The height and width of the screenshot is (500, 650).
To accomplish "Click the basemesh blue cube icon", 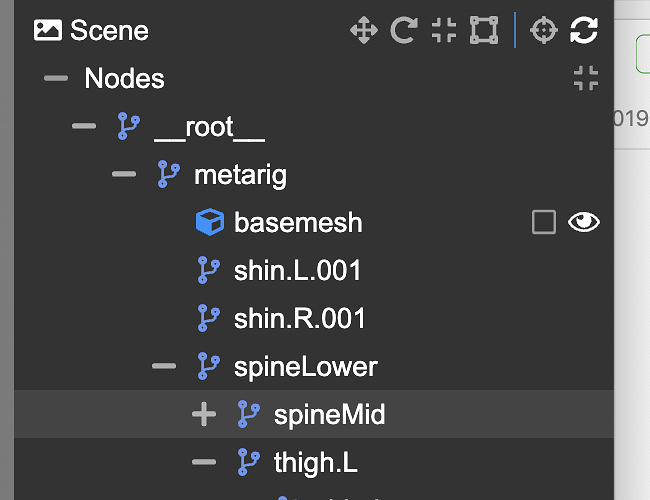I will [209, 222].
